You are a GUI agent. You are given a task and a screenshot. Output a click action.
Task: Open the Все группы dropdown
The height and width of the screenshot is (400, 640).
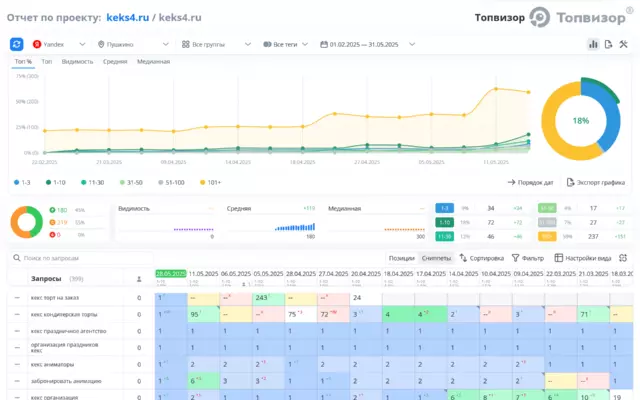tap(216, 44)
